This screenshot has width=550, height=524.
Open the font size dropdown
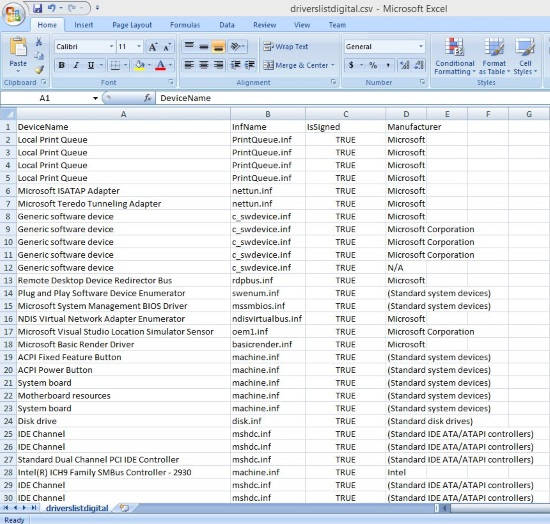click(x=139, y=46)
